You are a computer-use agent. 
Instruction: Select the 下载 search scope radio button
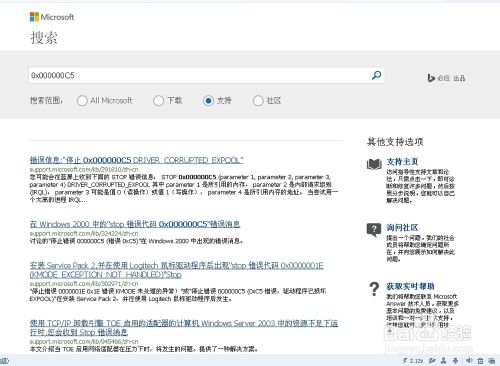tap(158, 100)
